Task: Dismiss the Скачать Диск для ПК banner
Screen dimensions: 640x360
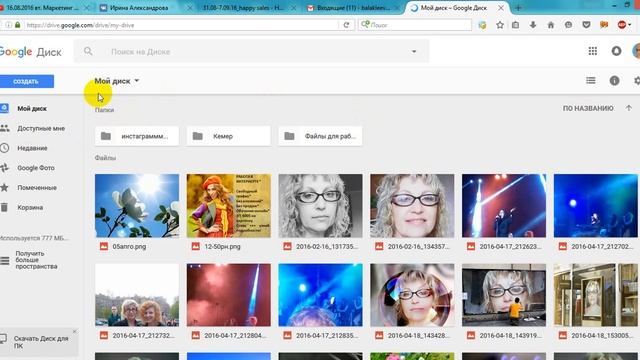Action: click(75, 331)
